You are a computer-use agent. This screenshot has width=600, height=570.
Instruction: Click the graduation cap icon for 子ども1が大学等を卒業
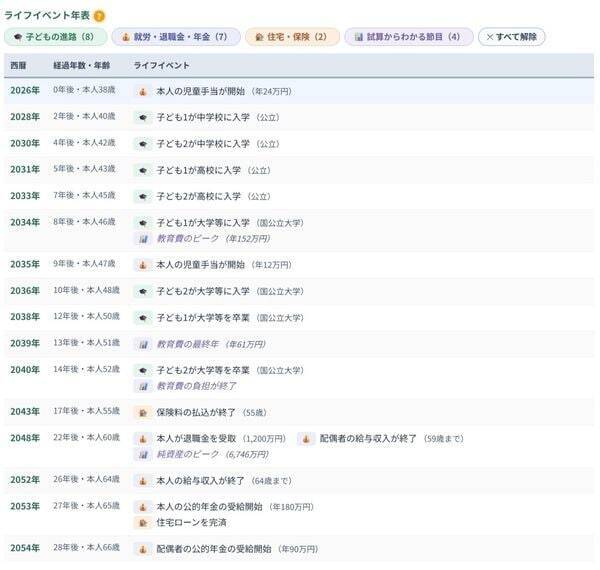click(x=143, y=318)
